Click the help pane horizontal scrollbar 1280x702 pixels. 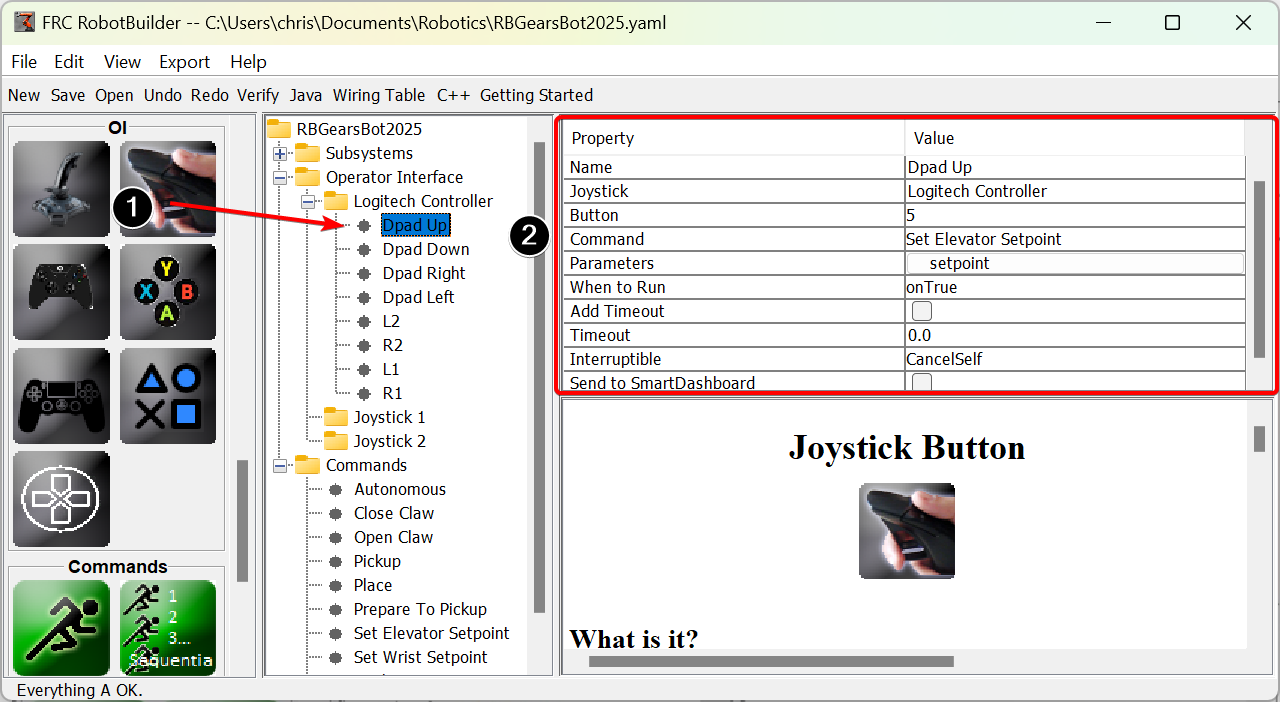tap(770, 661)
